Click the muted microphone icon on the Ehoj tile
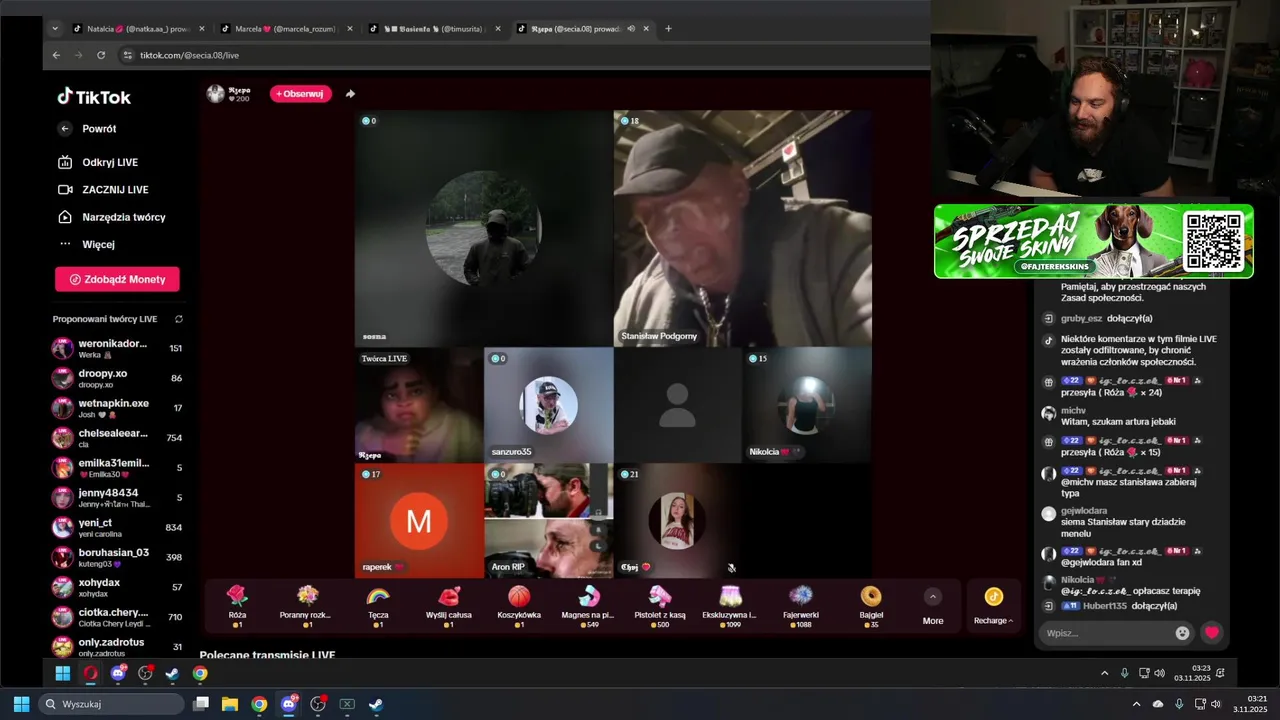Image resolution: width=1280 pixels, height=720 pixels. pyautogui.click(x=731, y=568)
